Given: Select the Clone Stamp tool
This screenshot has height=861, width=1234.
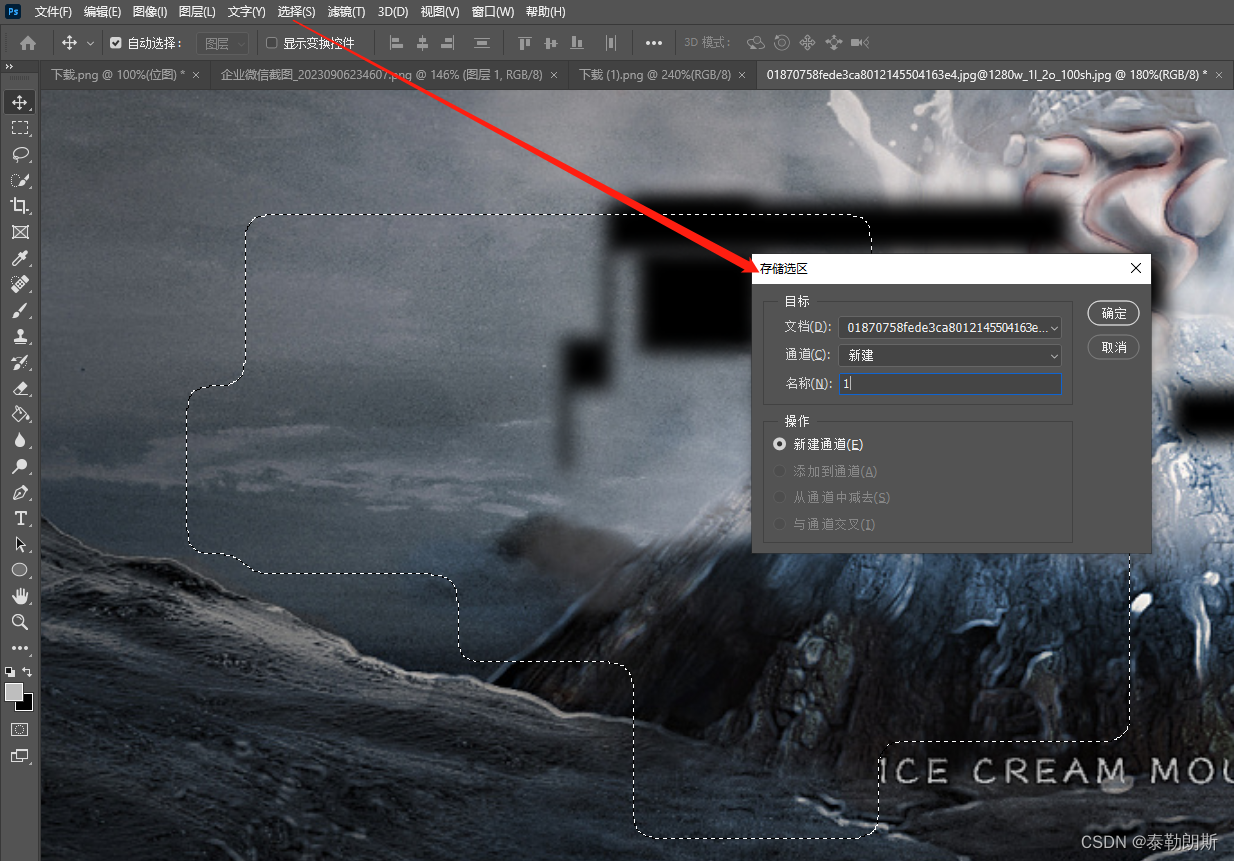Looking at the screenshot, I should (x=20, y=336).
